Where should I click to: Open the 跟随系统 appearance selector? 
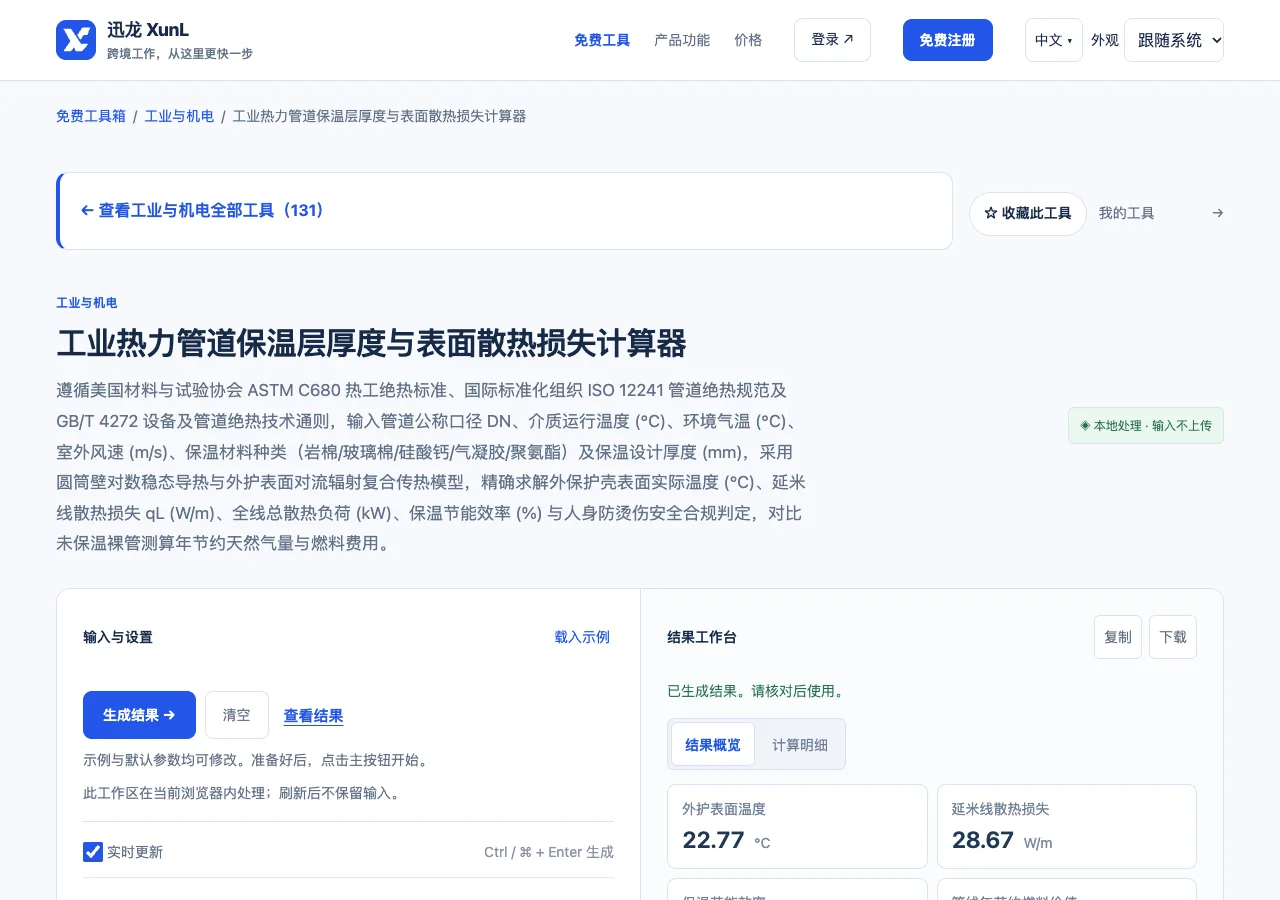pyautogui.click(x=1174, y=40)
